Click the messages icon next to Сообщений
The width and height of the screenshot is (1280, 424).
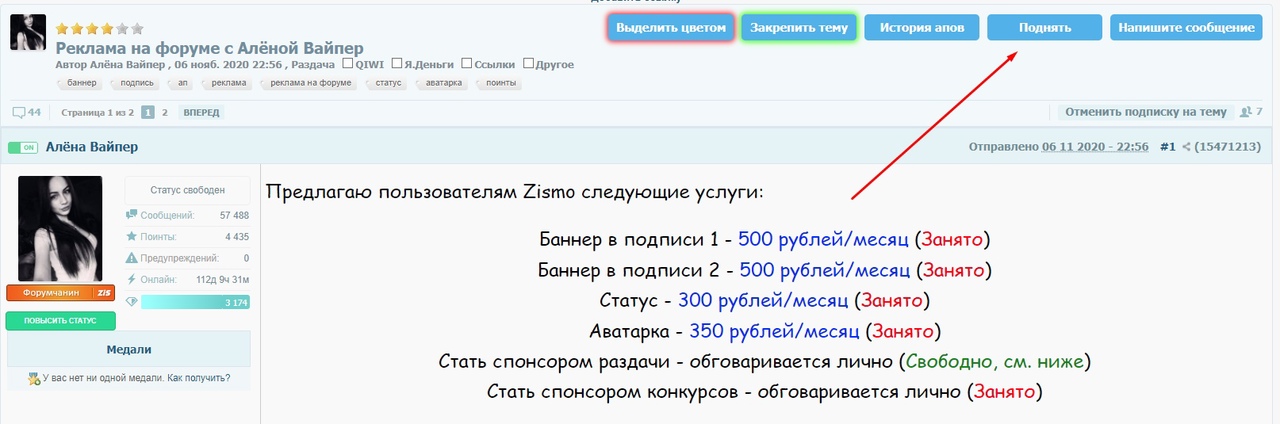[x=131, y=215]
